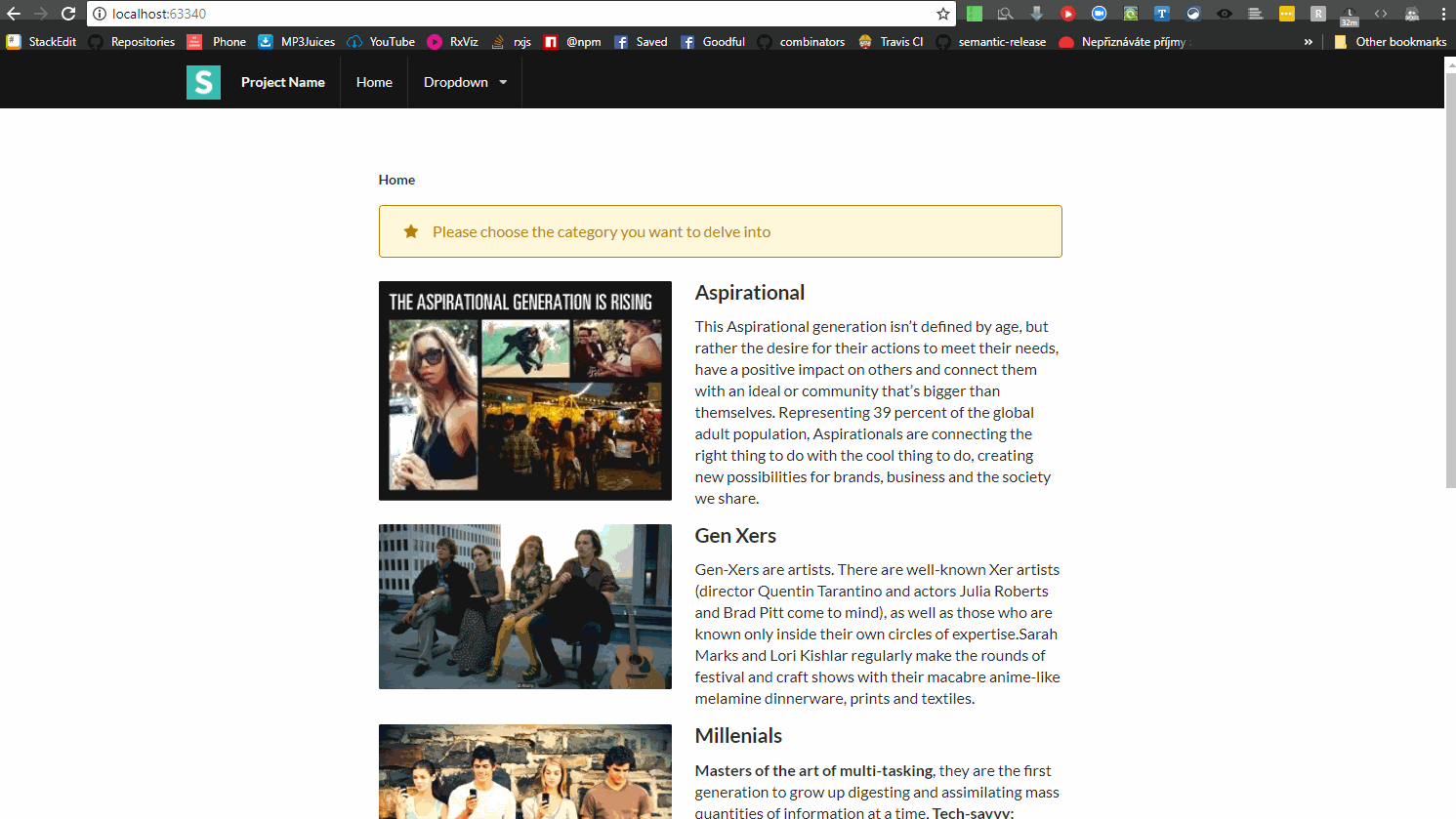The width and height of the screenshot is (1456, 819).
Task: Open the MP3Juices bookmark
Action: [x=297, y=42]
